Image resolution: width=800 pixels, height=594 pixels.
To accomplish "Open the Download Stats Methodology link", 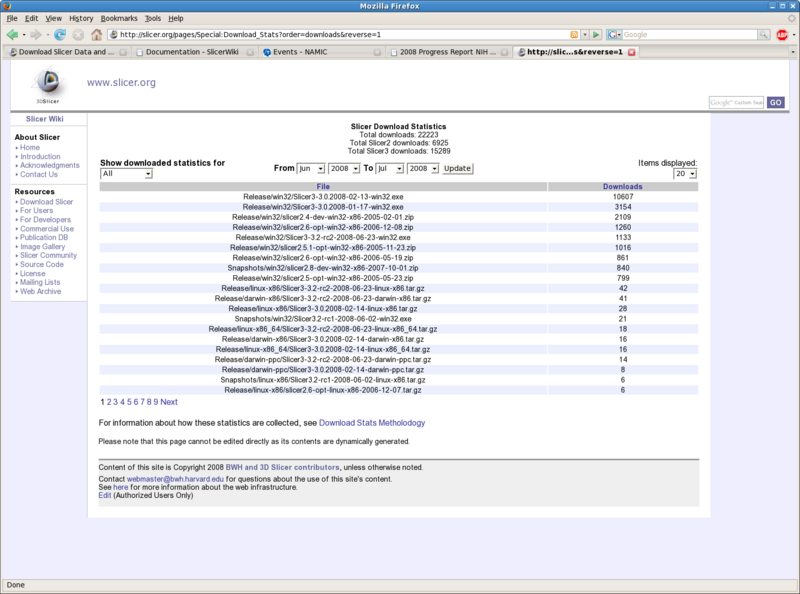I will [371, 423].
